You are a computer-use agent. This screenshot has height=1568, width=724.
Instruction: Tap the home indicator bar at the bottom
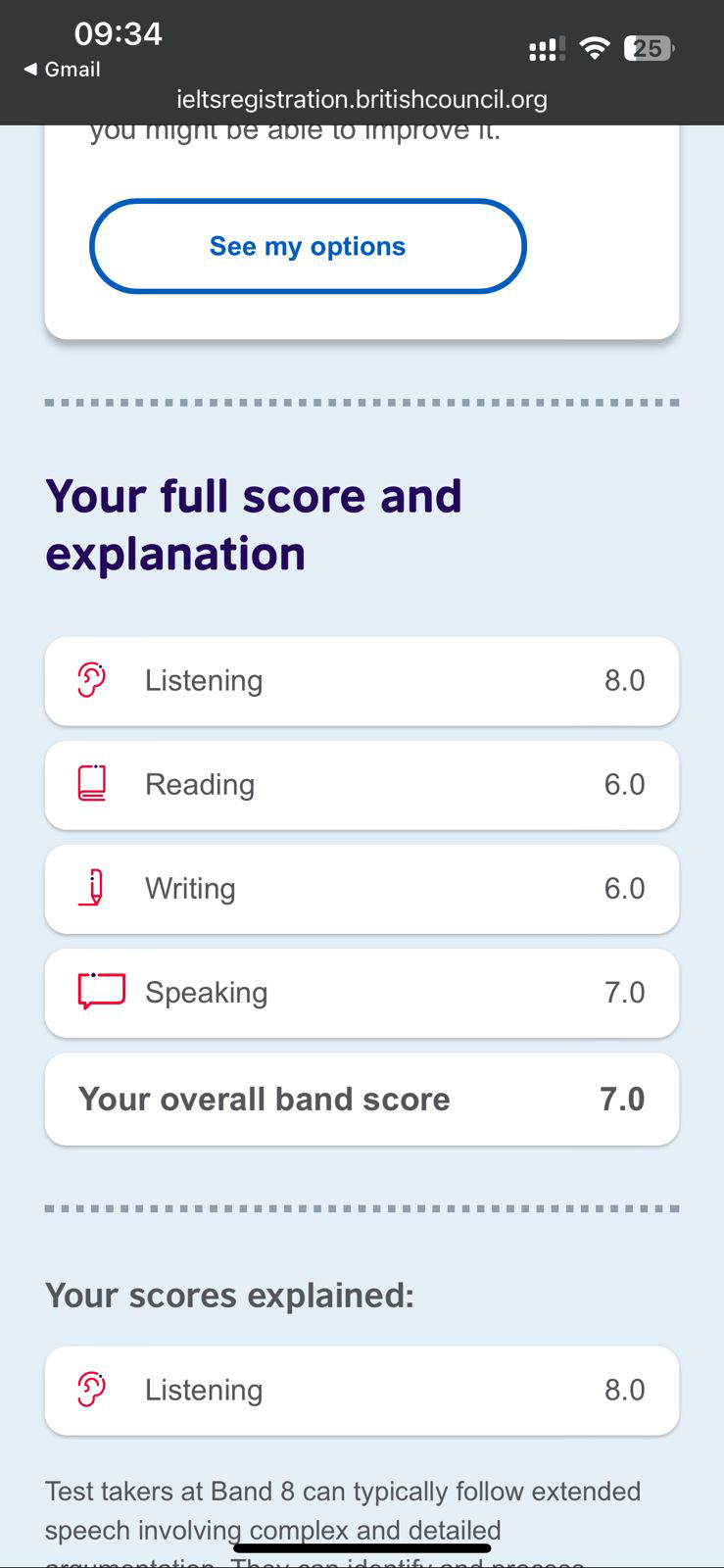[362, 1548]
